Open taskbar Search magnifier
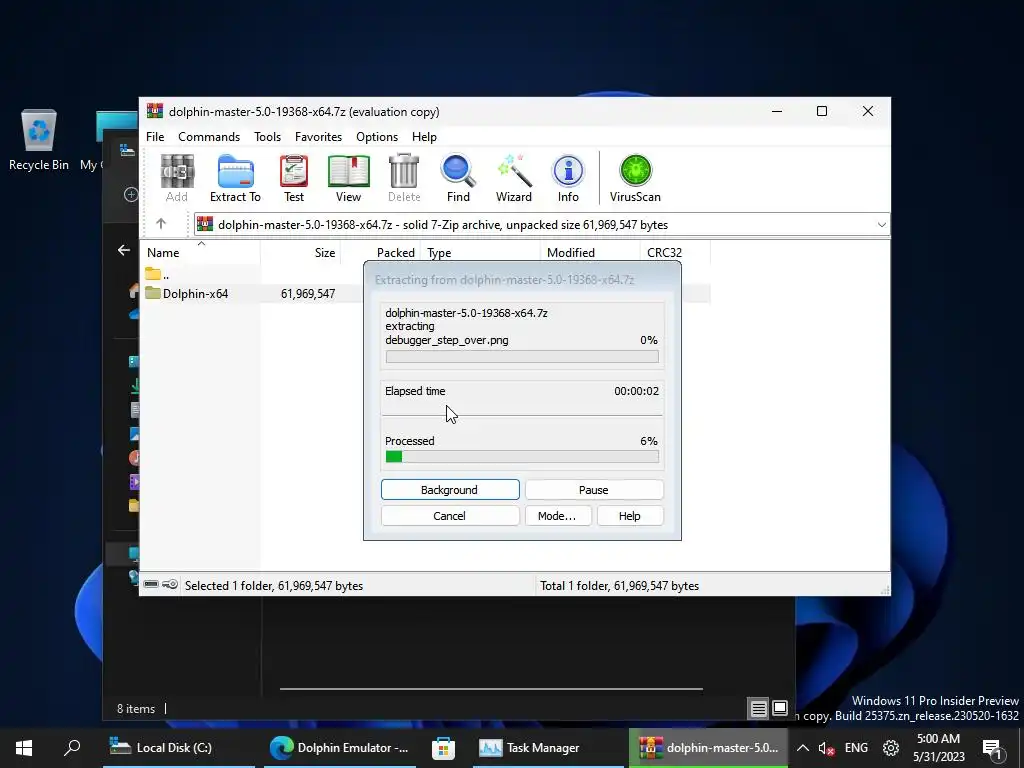Image resolution: width=1024 pixels, height=768 pixels. pos(72,748)
